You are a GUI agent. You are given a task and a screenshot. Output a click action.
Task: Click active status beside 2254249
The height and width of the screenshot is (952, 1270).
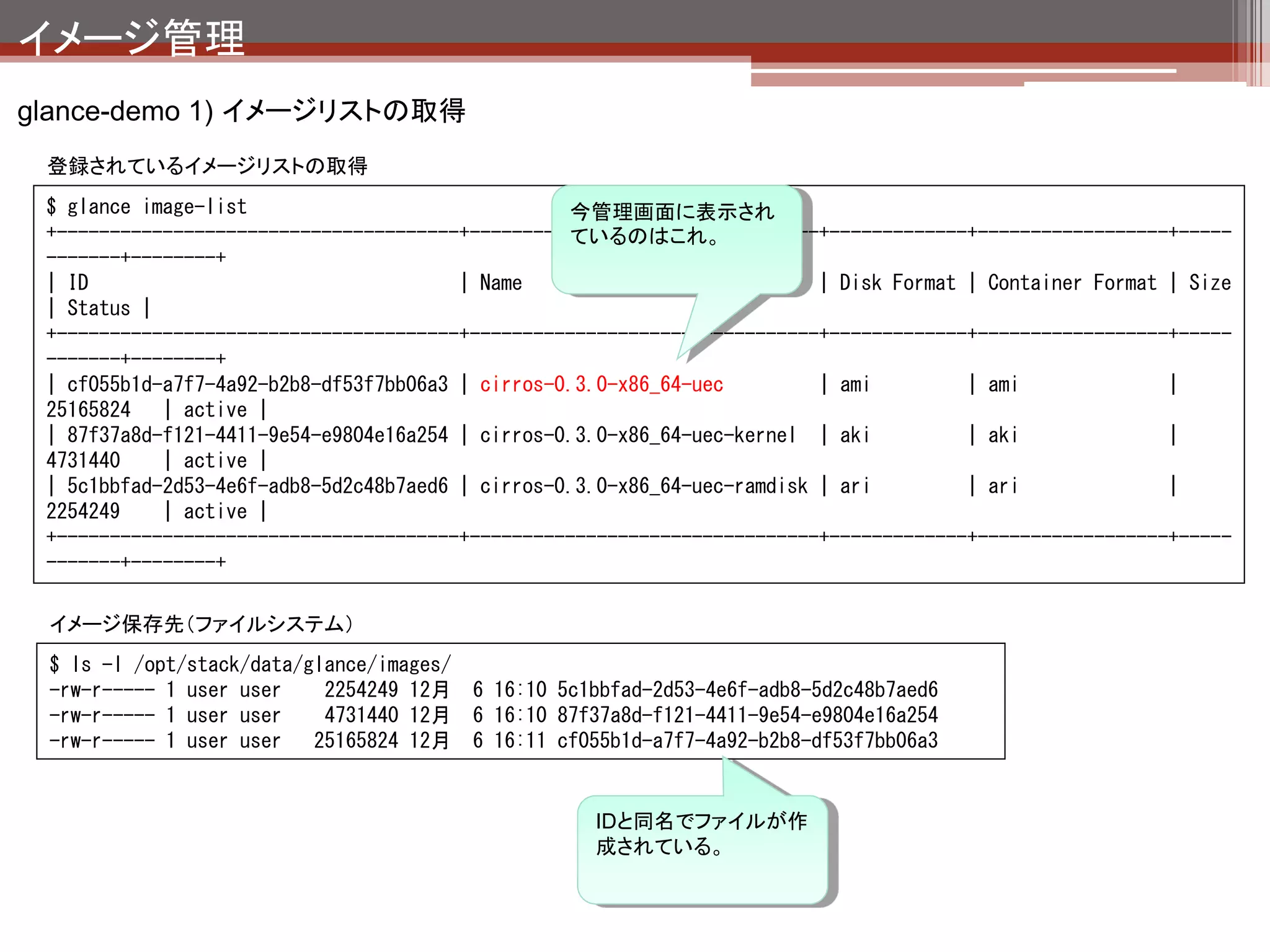click(215, 511)
